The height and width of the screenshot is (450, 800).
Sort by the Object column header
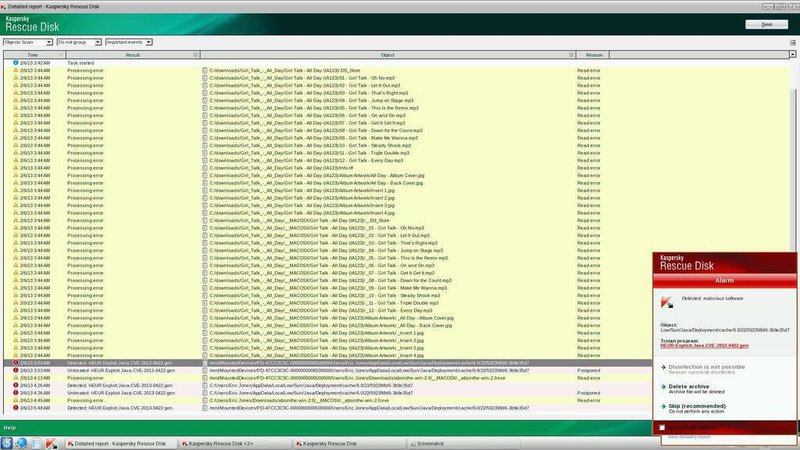(x=388, y=55)
